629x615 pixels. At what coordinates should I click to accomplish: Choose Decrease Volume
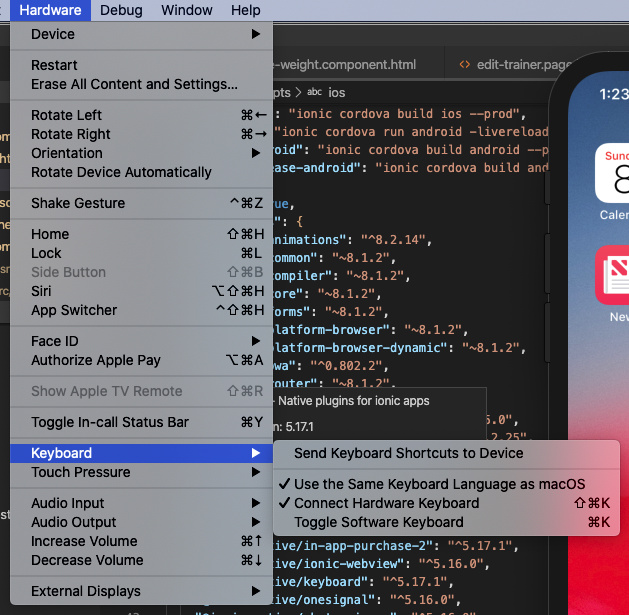point(141,560)
